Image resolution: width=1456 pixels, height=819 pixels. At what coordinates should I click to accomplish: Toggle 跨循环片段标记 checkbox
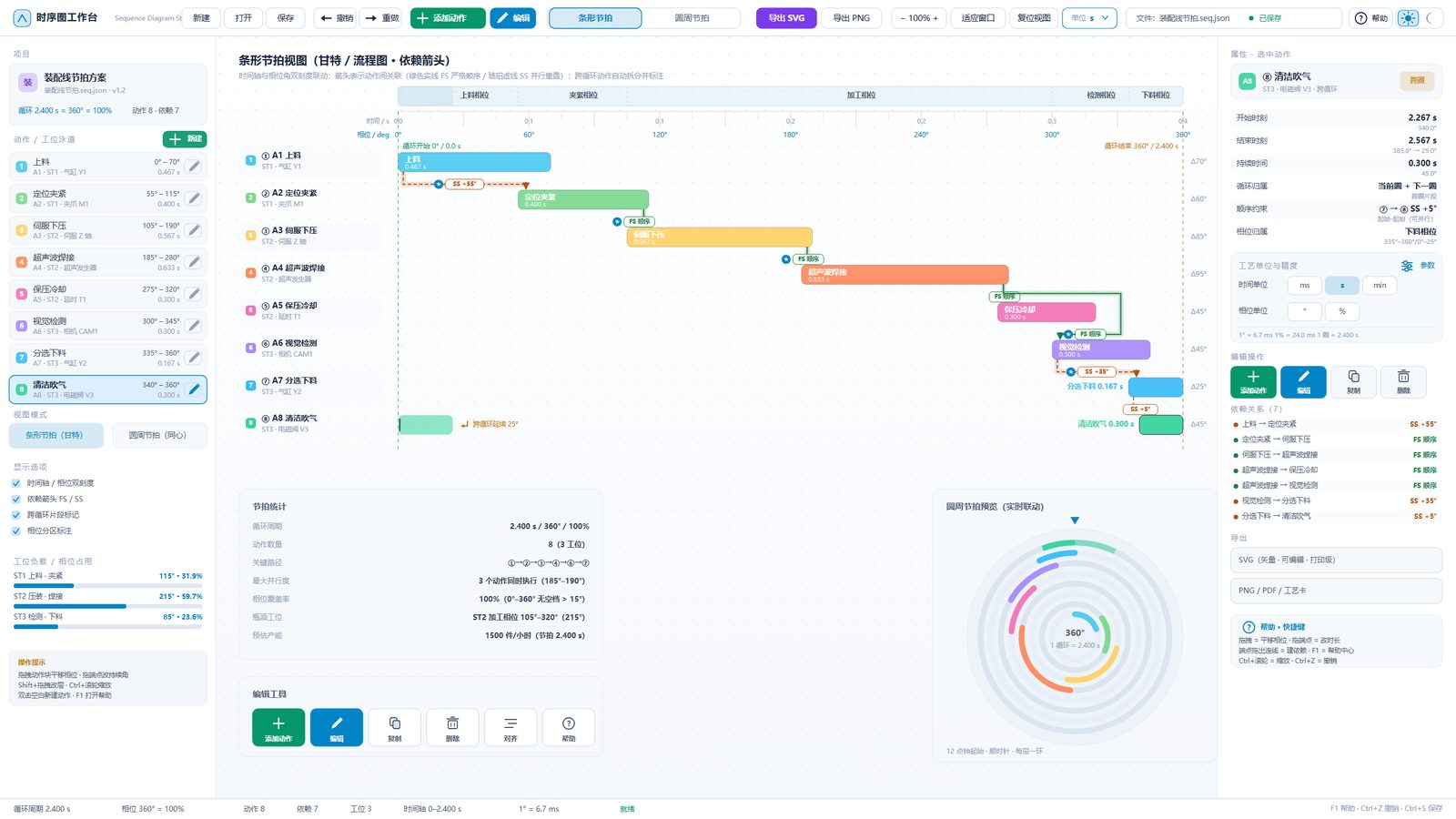(x=15, y=515)
